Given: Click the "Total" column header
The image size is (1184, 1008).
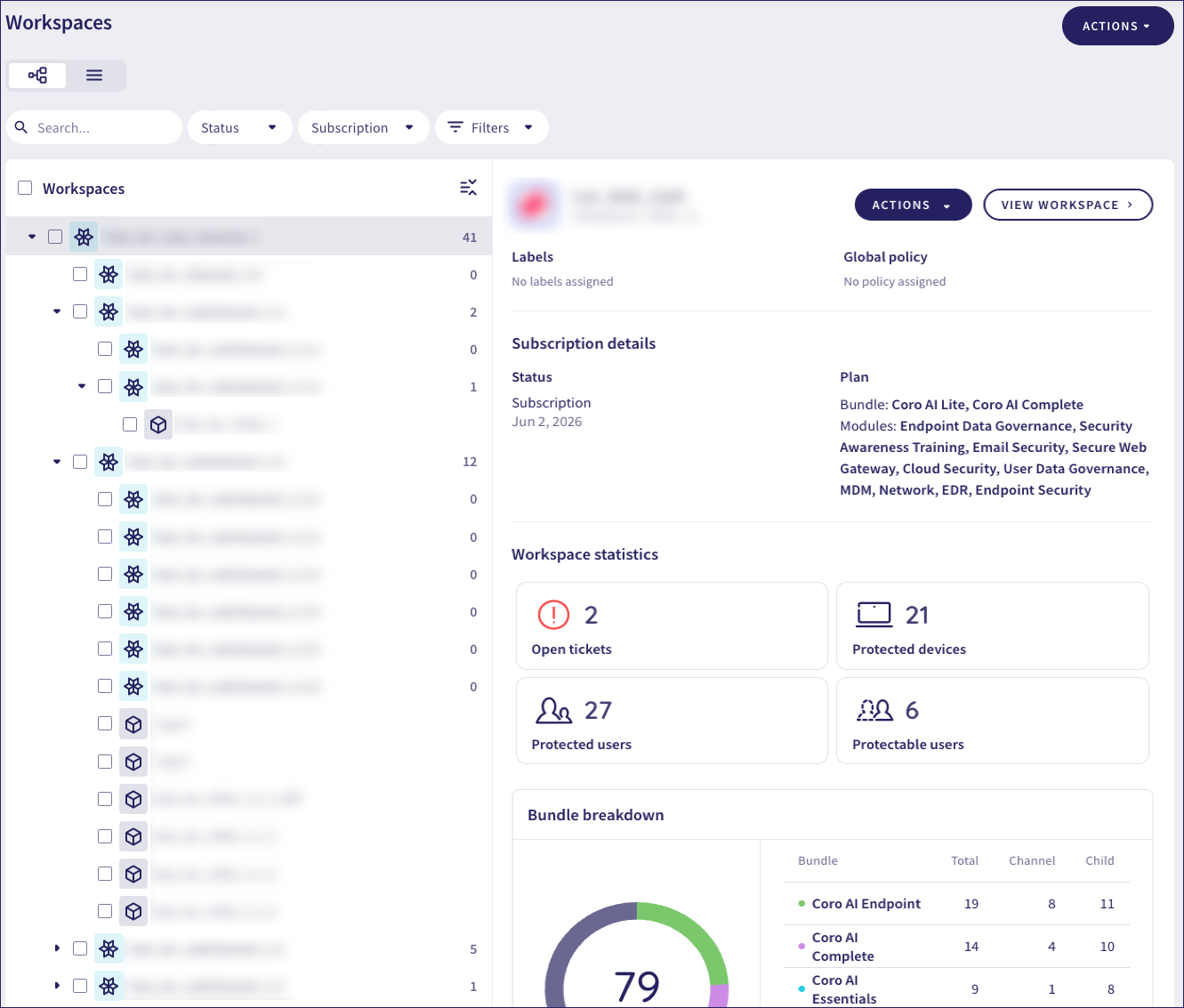Looking at the screenshot, I should tap(964, 860).
